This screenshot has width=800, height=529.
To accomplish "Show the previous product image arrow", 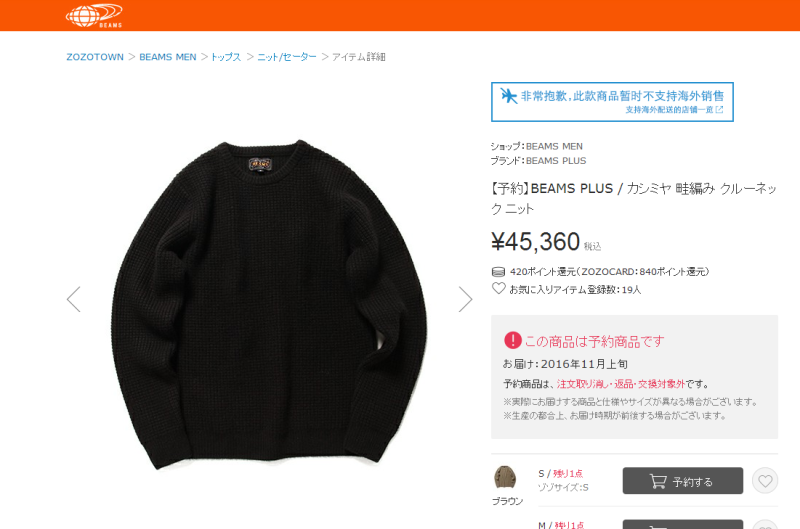I will pyautogui.click(x=73, y=299).
